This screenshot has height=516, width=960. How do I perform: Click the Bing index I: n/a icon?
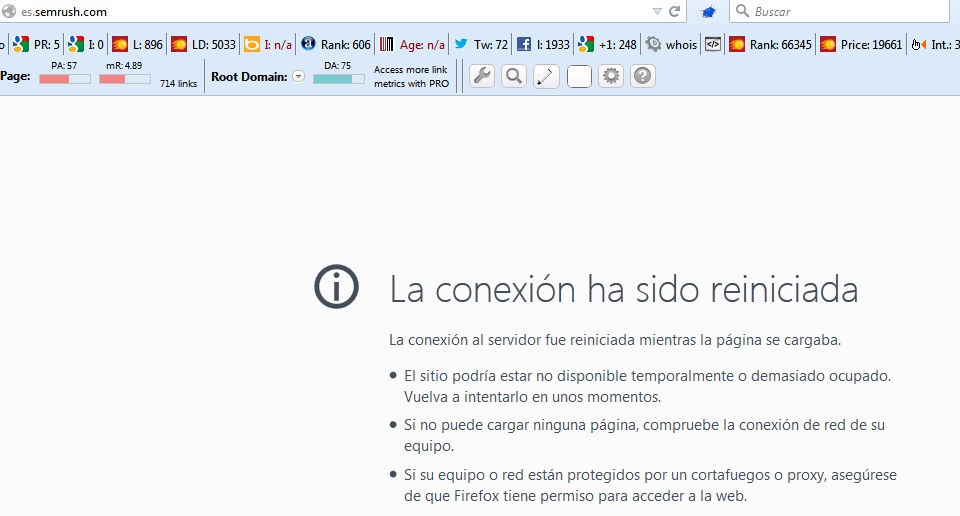click(x=252, y=44)
